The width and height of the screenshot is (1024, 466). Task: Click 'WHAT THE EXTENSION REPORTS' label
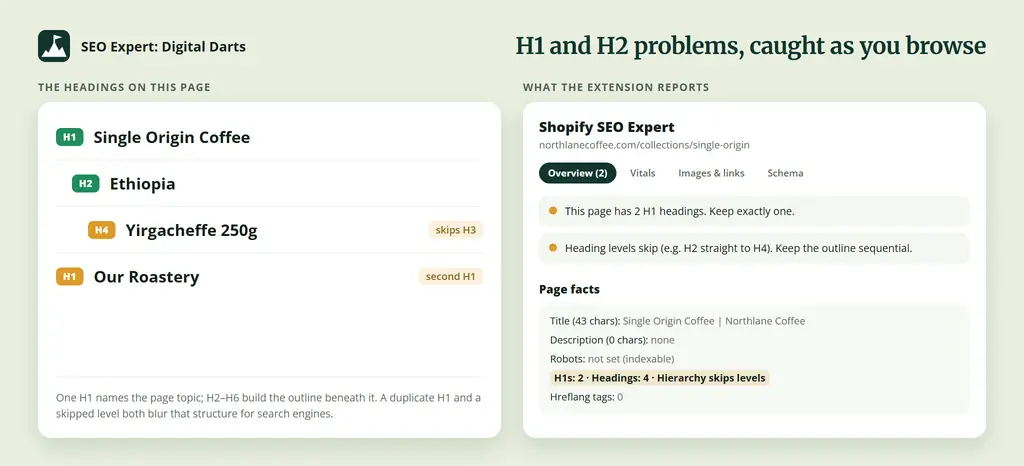(616, 87)
